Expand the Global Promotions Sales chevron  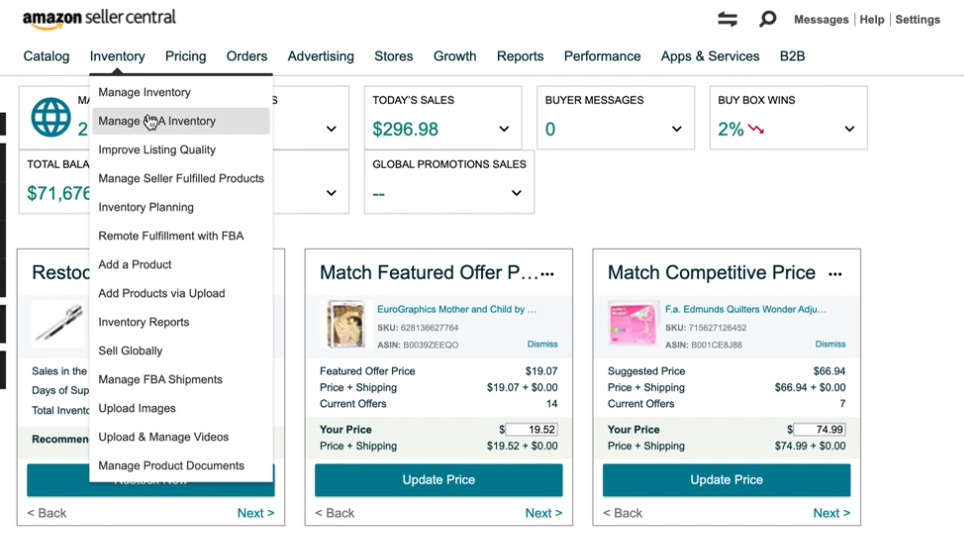click(516, 193)
